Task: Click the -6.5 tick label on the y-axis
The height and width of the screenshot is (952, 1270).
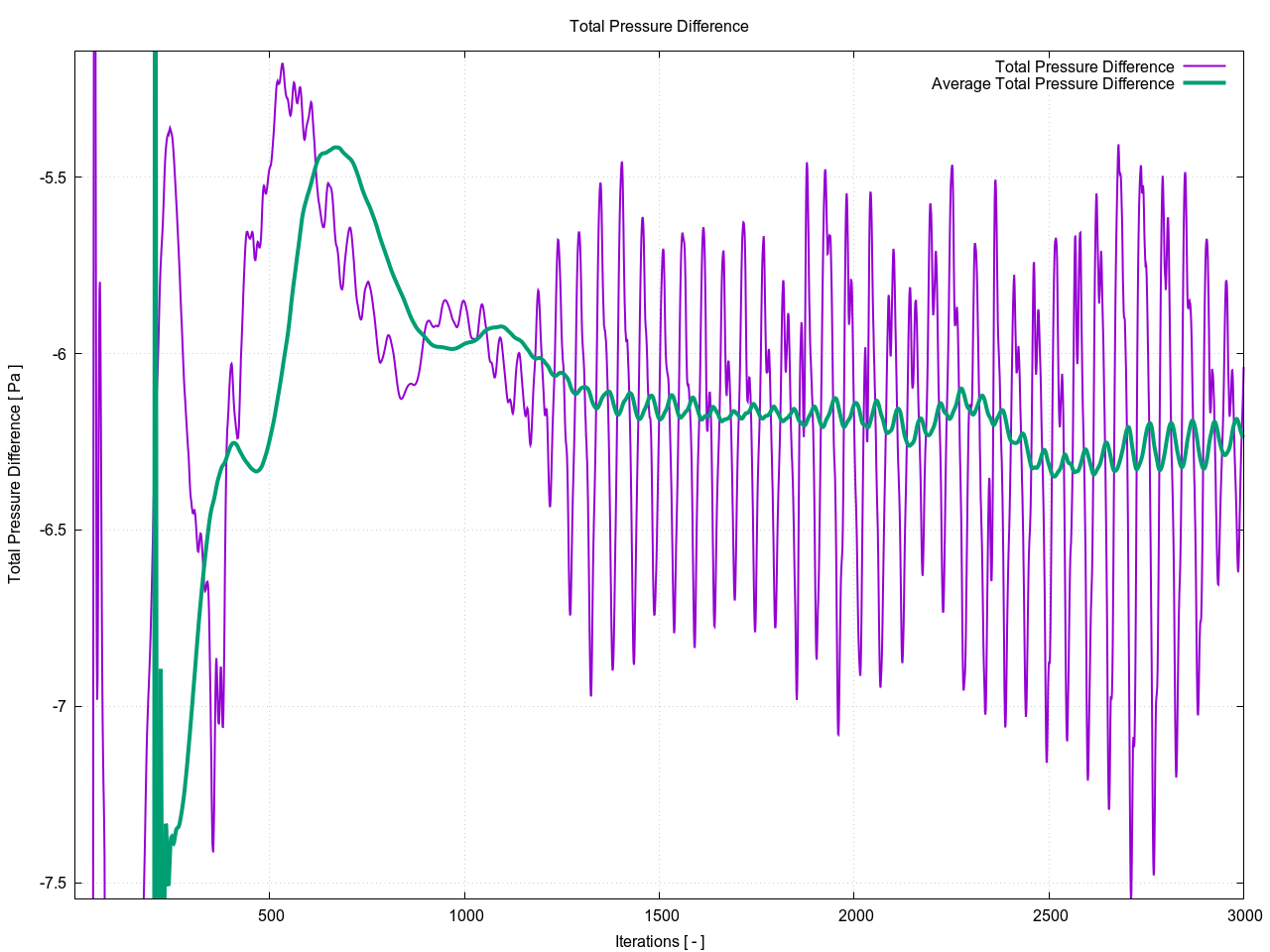Action: coord(53,531)
